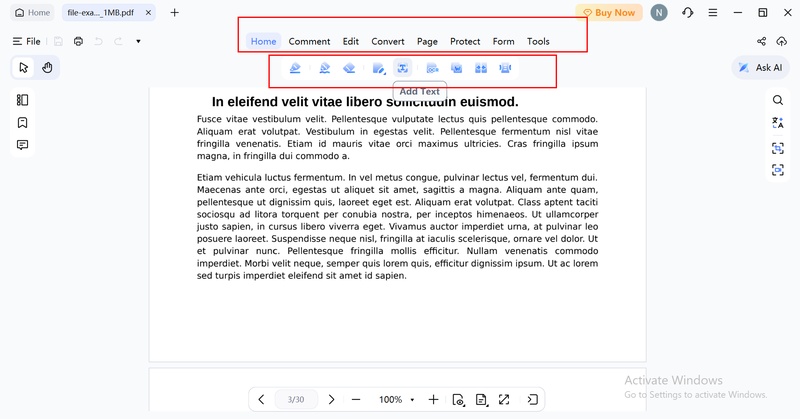Open the page view mode dropdown
800x419 pixels.
point(459,400)
